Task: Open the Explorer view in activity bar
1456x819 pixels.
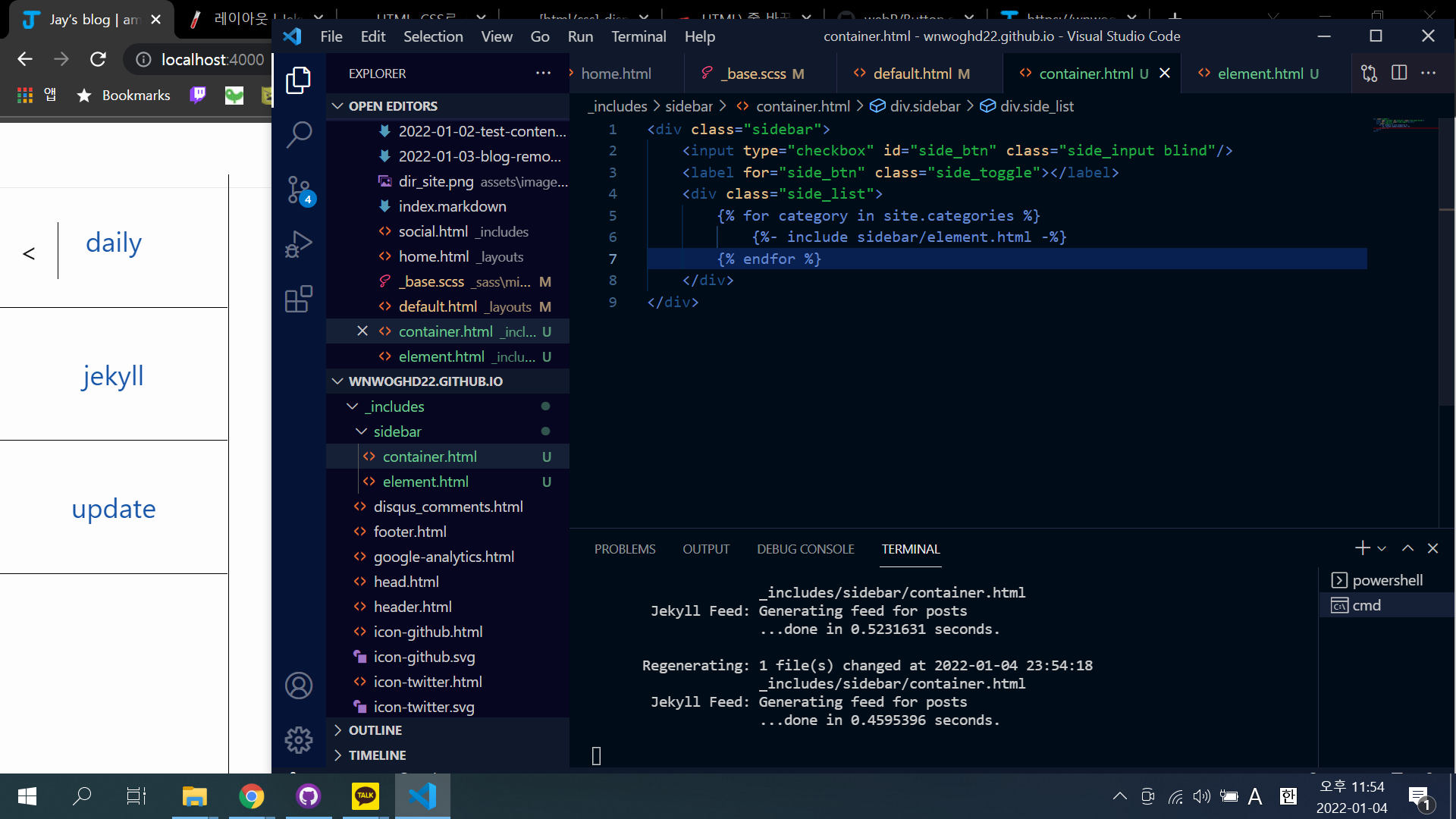Action: (298, 80)
